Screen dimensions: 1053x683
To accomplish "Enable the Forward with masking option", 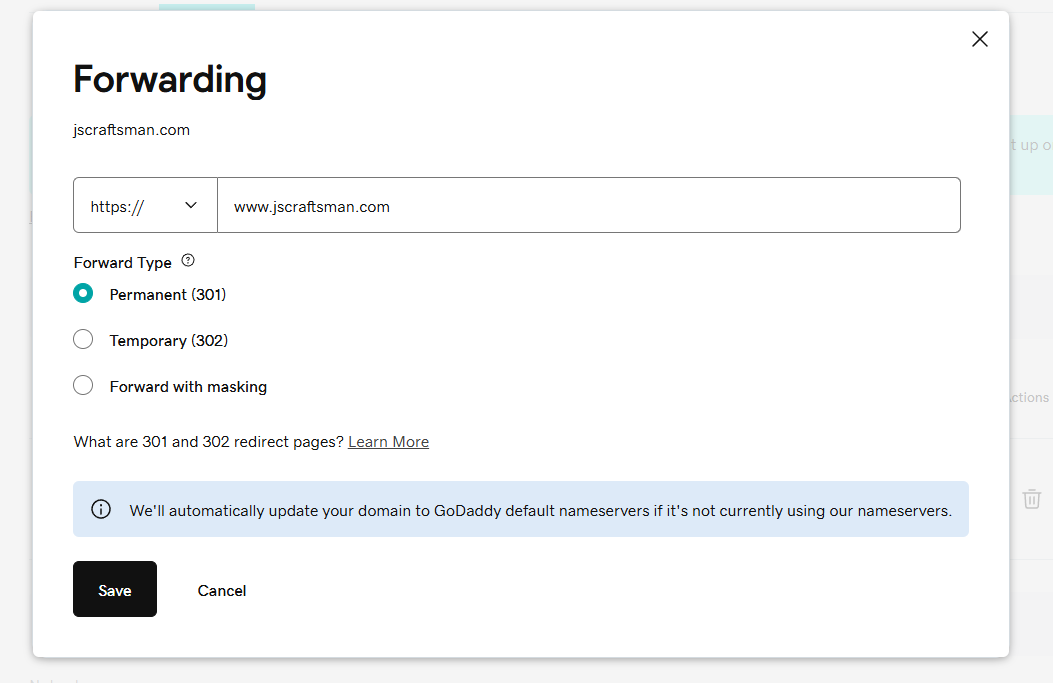I will [84, 386].
